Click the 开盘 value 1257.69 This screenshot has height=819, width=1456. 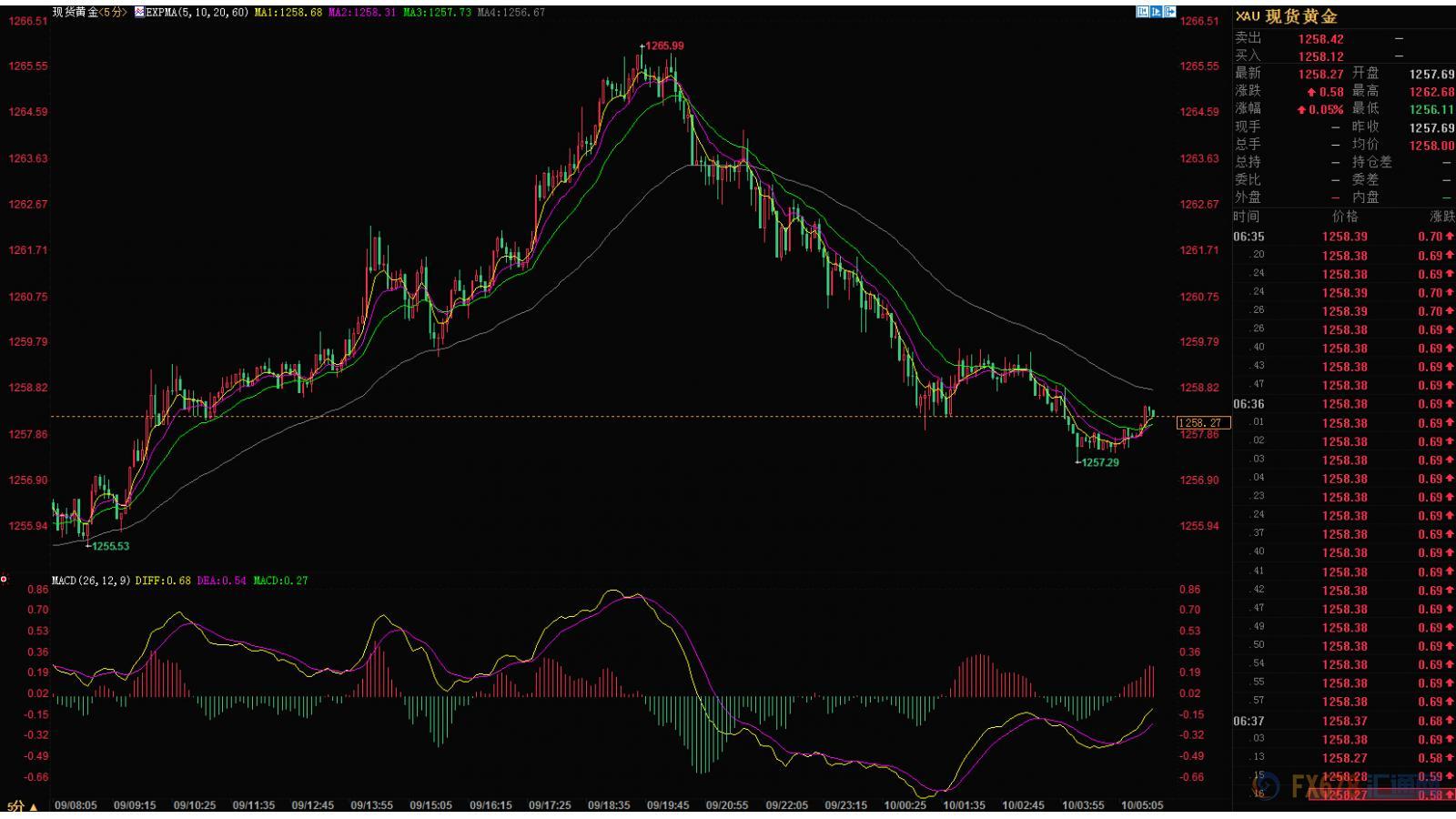tap(1431, 74)
